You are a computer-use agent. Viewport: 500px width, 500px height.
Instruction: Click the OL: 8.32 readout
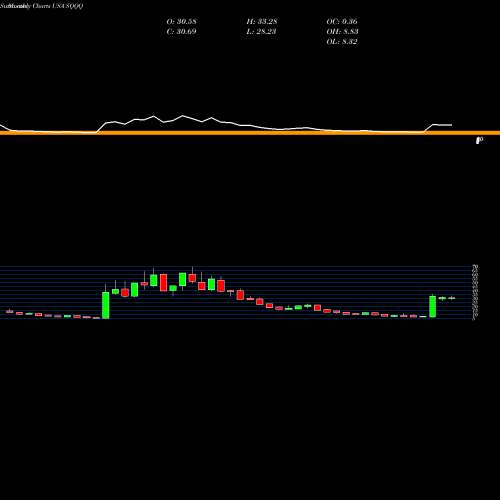click(342, 41)
